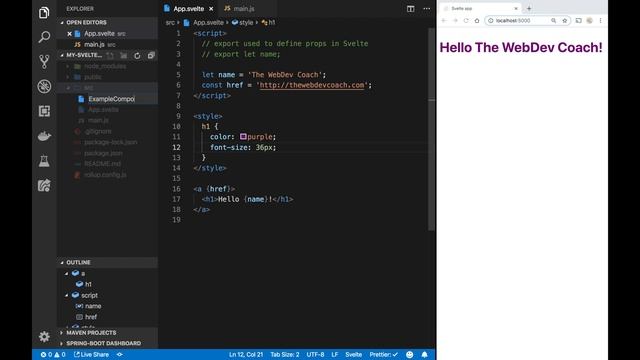
Task: Close App.svelte in Open Editors list
Action: point(69,34)
